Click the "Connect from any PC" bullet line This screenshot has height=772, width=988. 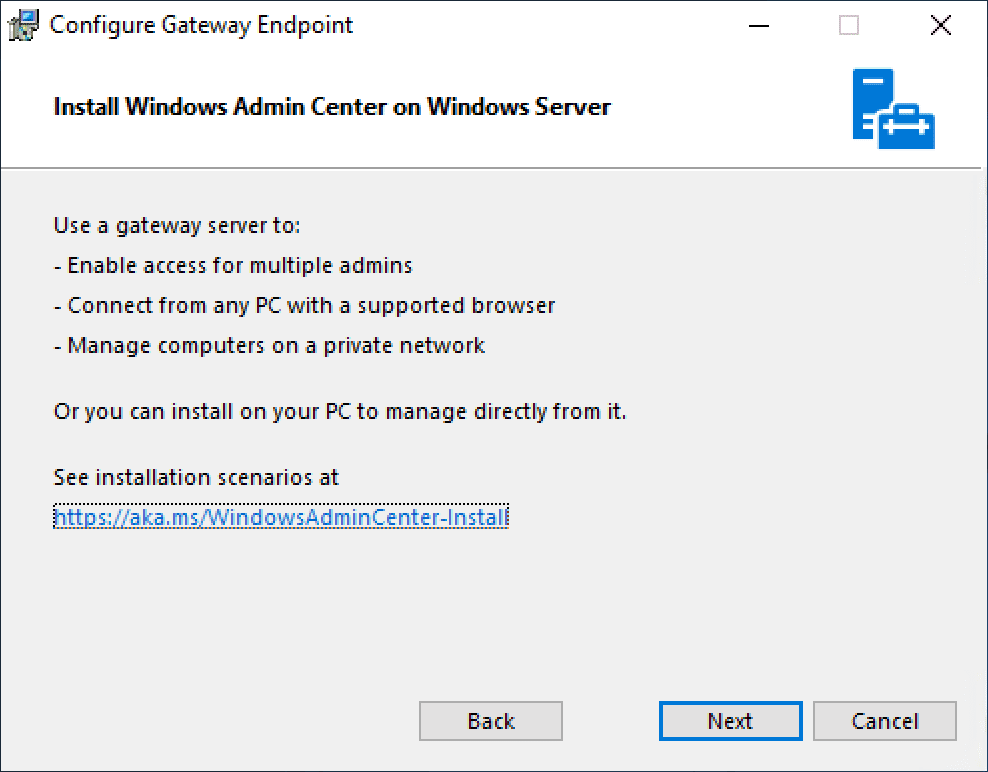click(x=304, y=305)
